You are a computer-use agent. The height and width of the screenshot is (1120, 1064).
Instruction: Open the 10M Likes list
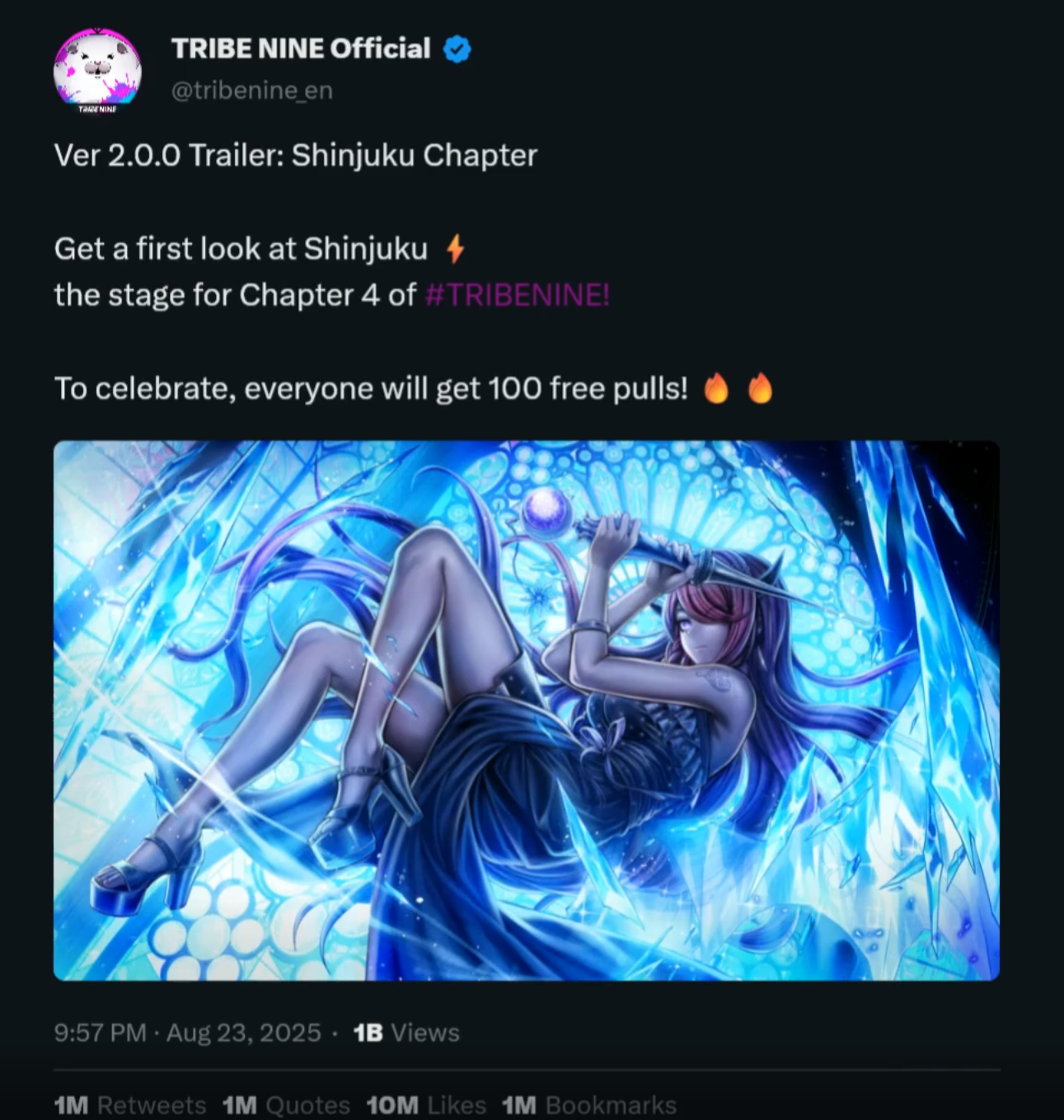tap(426, 1105)
